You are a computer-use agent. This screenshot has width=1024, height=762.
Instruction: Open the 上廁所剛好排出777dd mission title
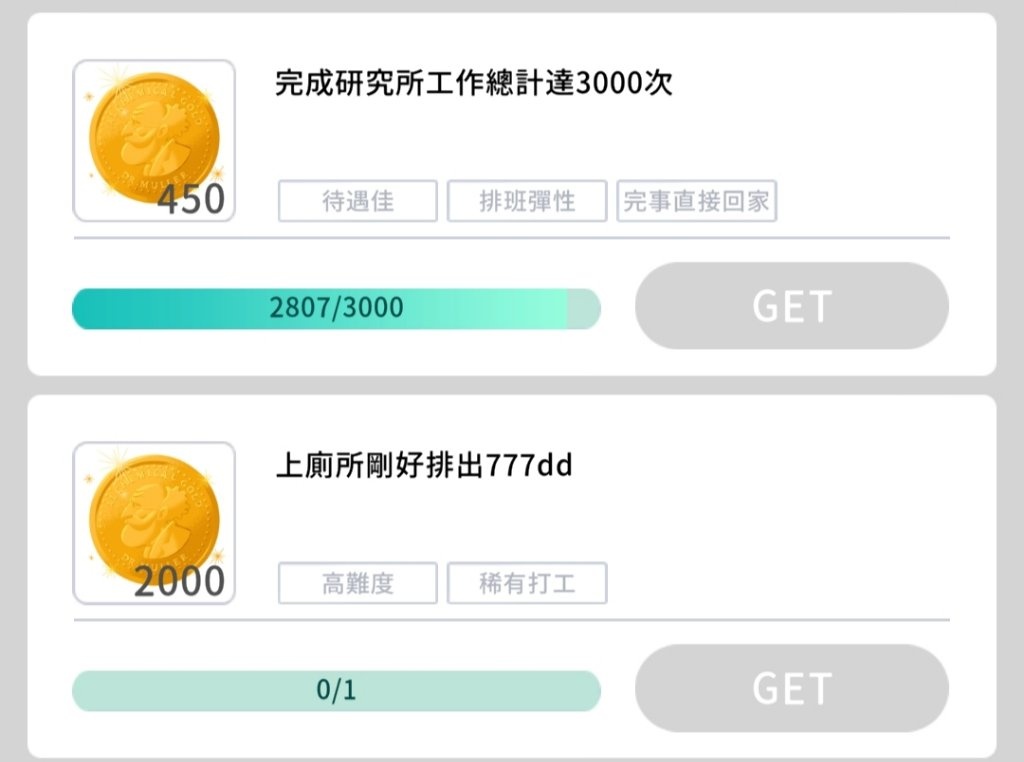click(x=424, y=466)
